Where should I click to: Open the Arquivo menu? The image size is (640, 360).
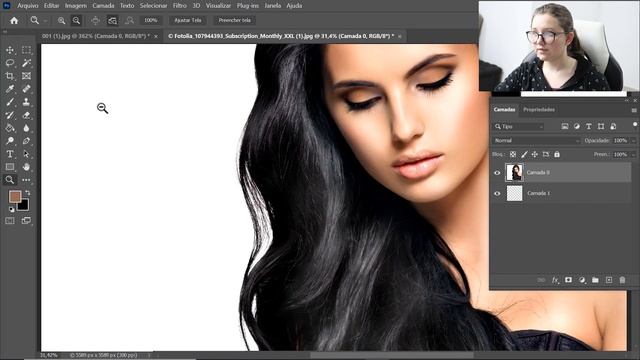point(28,6)
